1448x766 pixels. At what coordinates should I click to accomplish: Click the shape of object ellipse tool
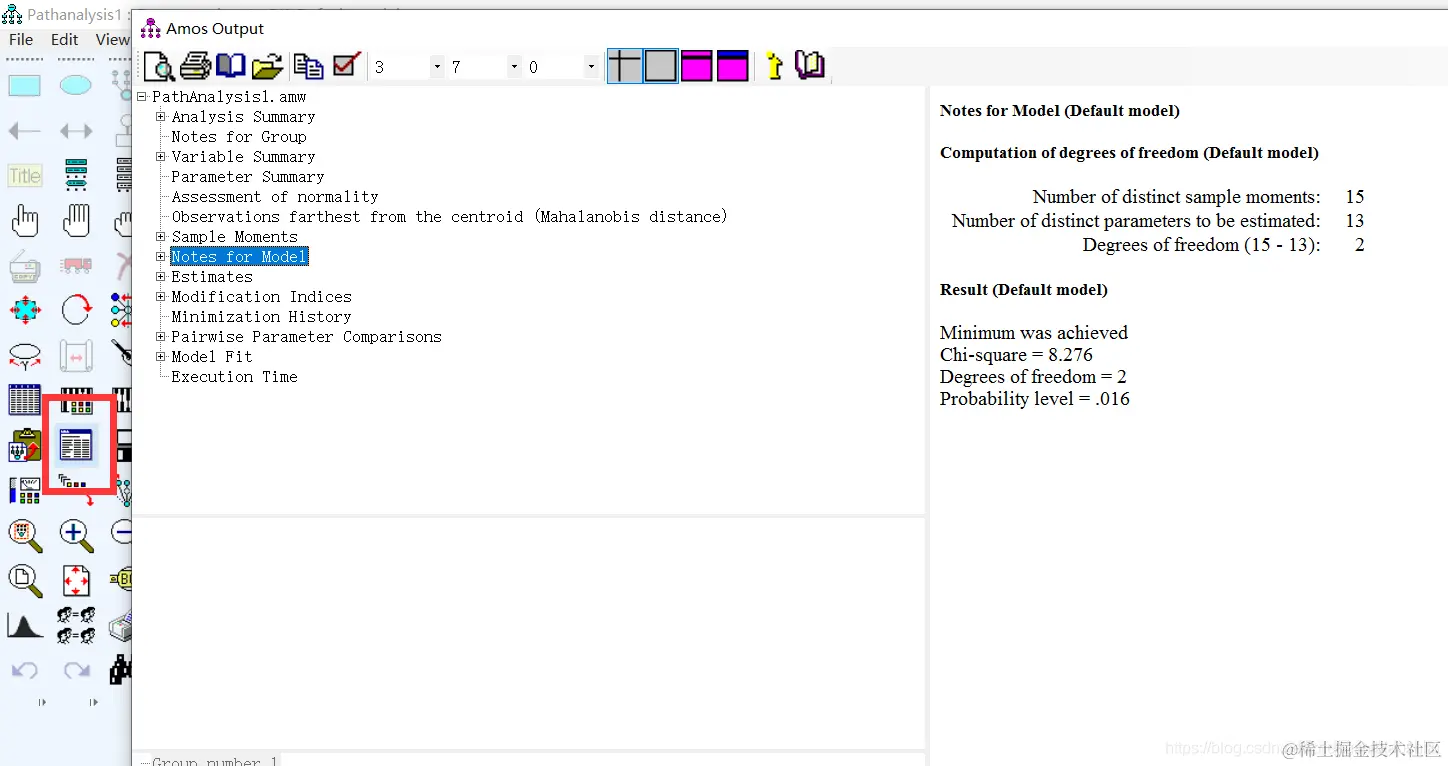(25, 355)
